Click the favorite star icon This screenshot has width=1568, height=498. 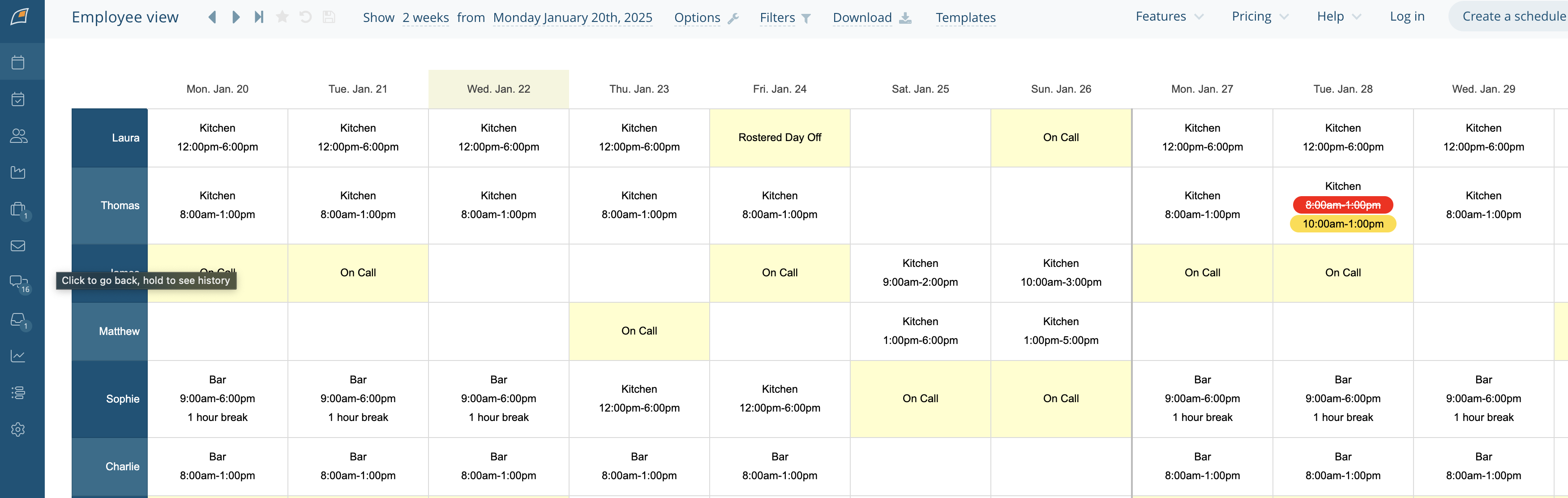coord(282,17)
